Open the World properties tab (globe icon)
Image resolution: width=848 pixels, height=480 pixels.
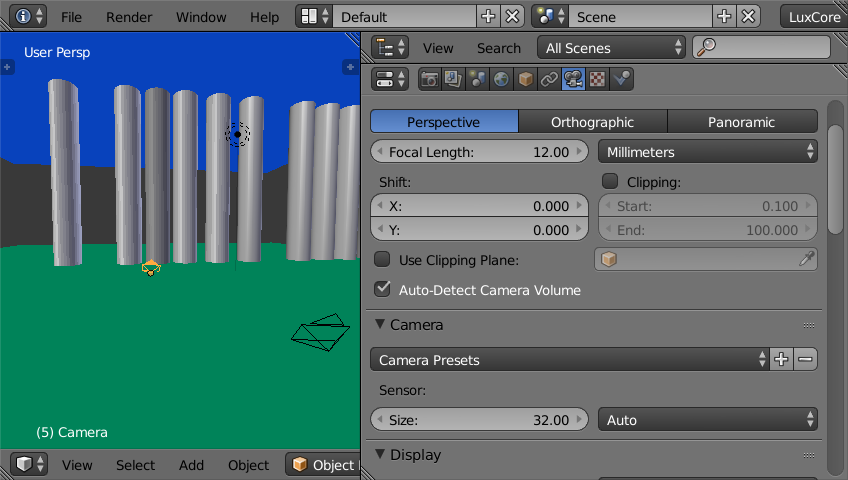501,80
